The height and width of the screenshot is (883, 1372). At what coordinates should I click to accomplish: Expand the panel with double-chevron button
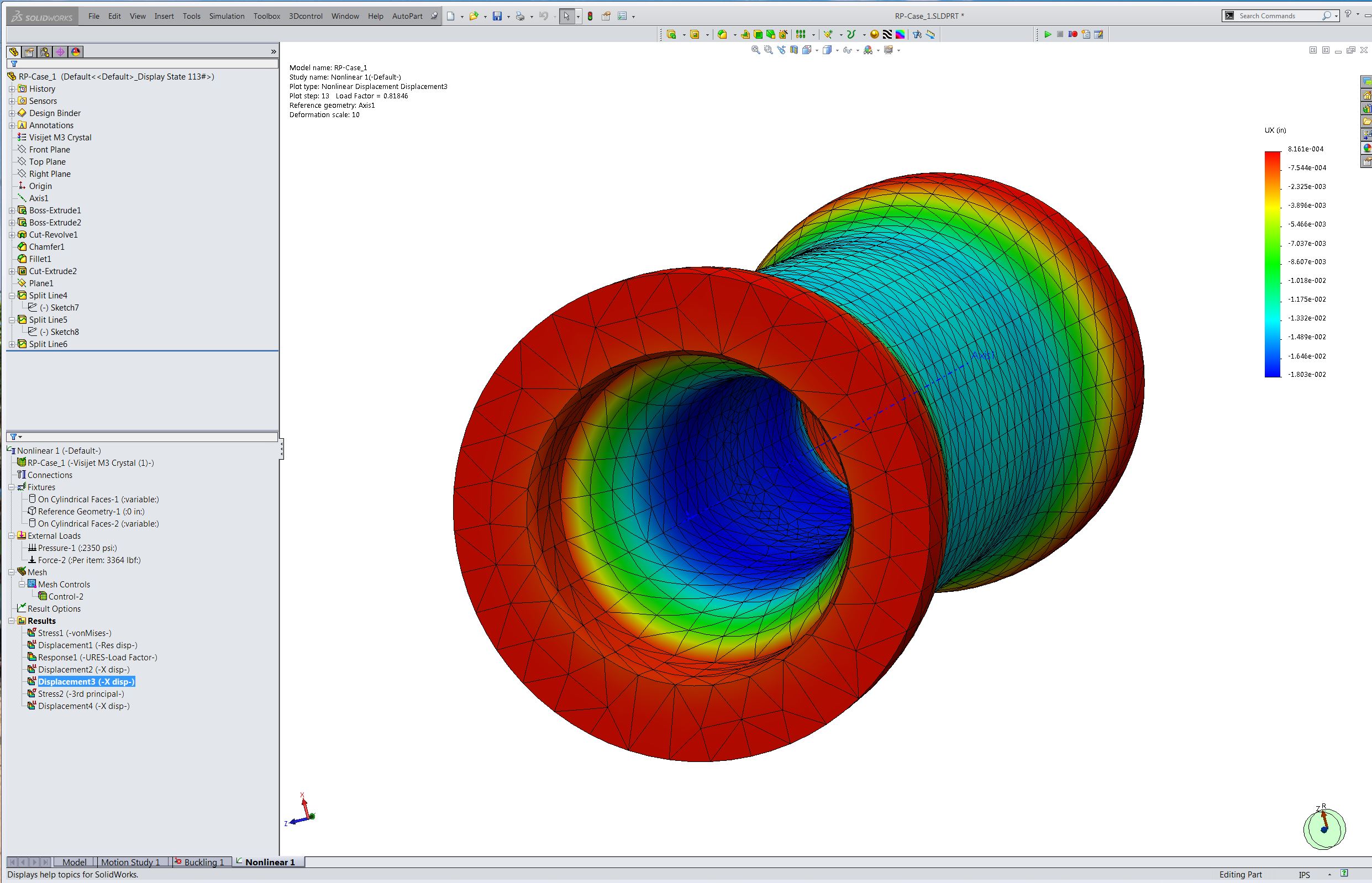(x=274, y=51)
